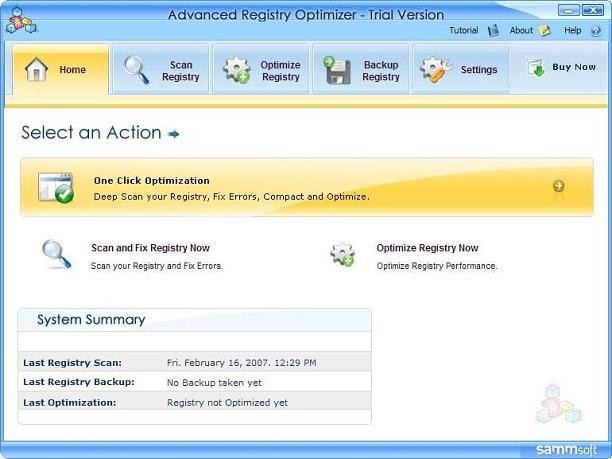Click Scan and Fix Registry Now
The image size is (612, 459).
point(150,248)
